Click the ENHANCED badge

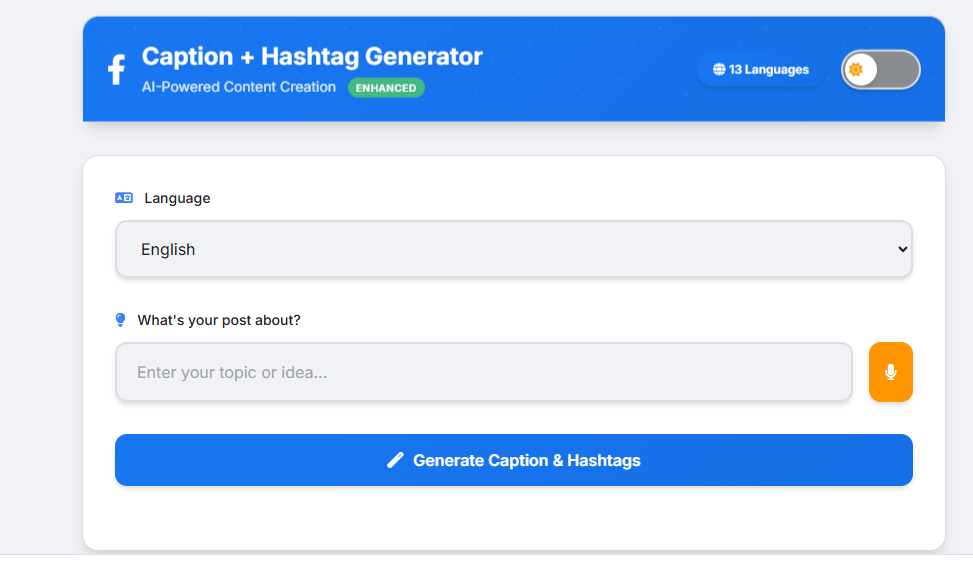coord(386,87)
